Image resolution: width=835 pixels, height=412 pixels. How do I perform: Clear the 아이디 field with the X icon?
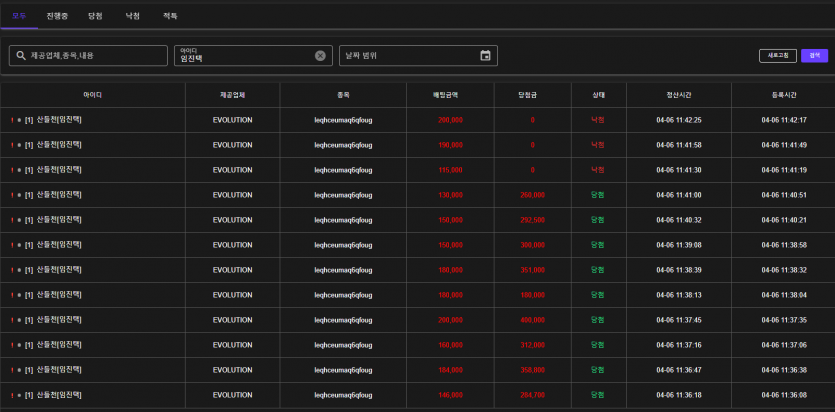coord(320,55)
